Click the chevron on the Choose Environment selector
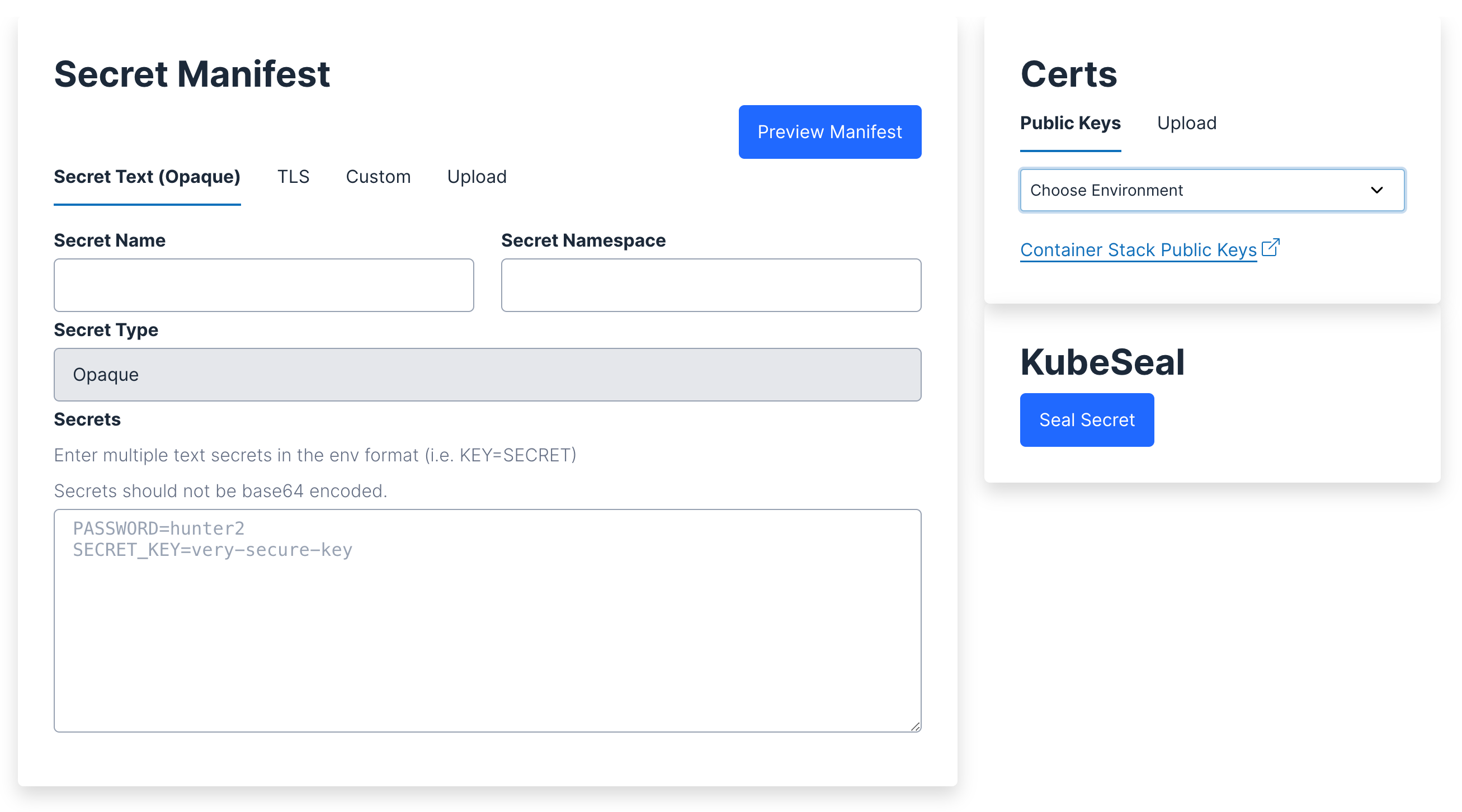 click(1378, 190)
